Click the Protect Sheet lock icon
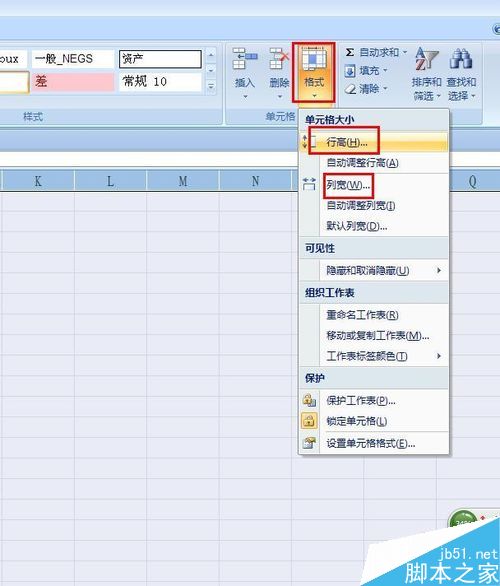500x586 pixels. click(309, 400)
